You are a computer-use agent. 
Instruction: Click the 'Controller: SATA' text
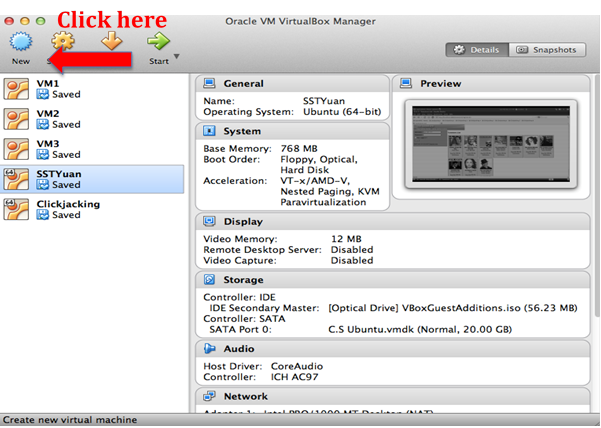point(244,318)
